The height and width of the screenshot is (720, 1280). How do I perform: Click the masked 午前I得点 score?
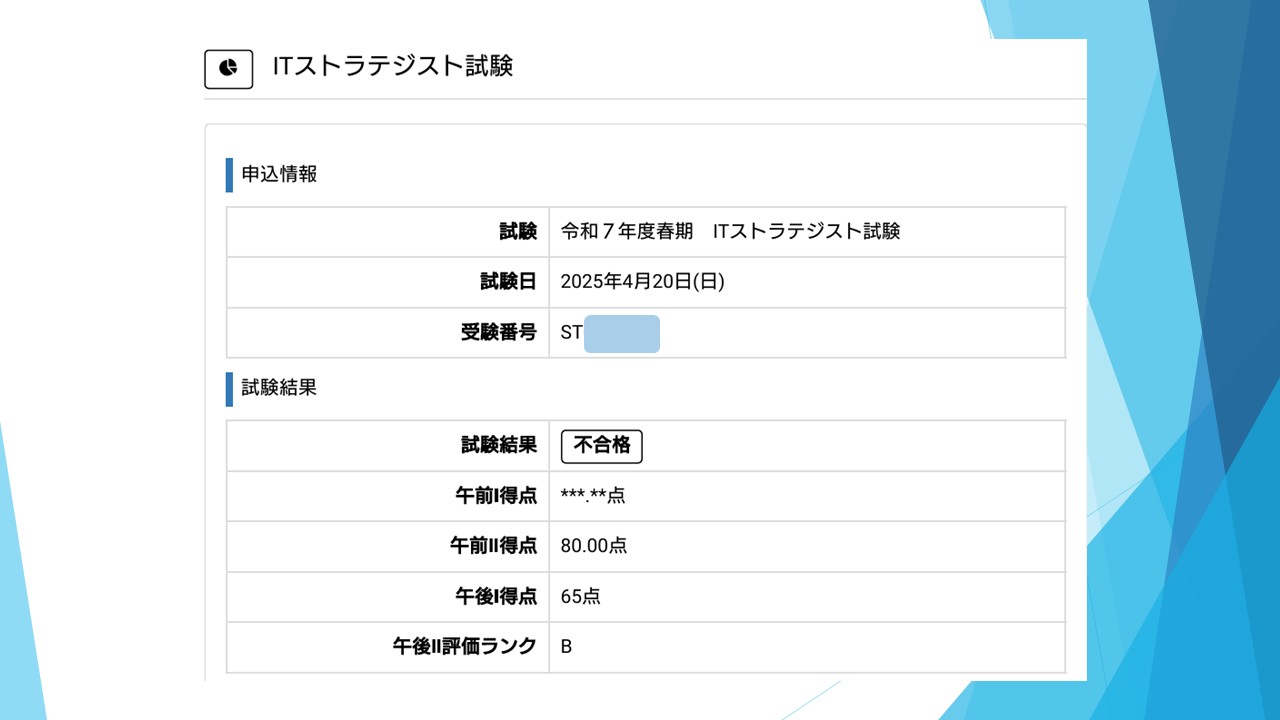click(x=593, y=496)
